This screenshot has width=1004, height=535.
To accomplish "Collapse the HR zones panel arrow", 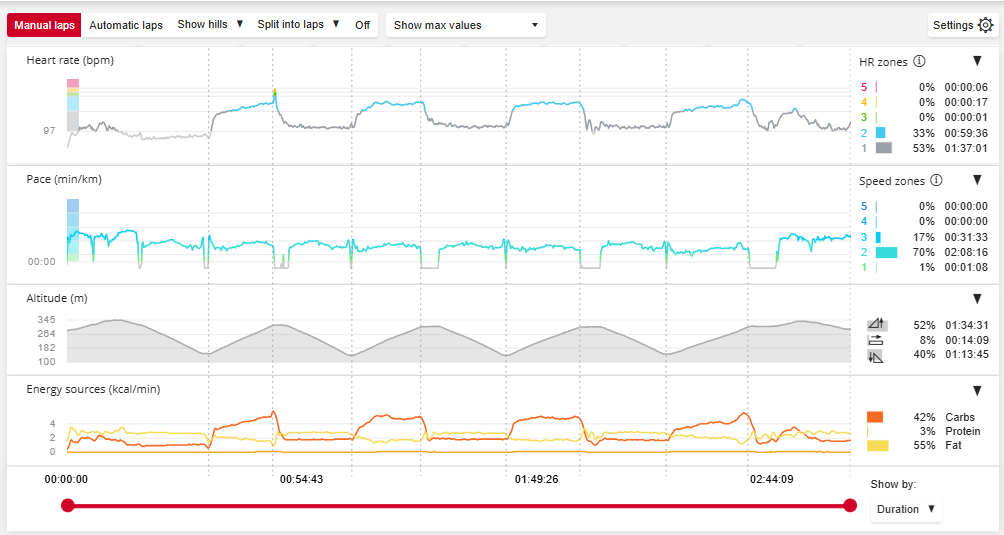I will 977,61.
